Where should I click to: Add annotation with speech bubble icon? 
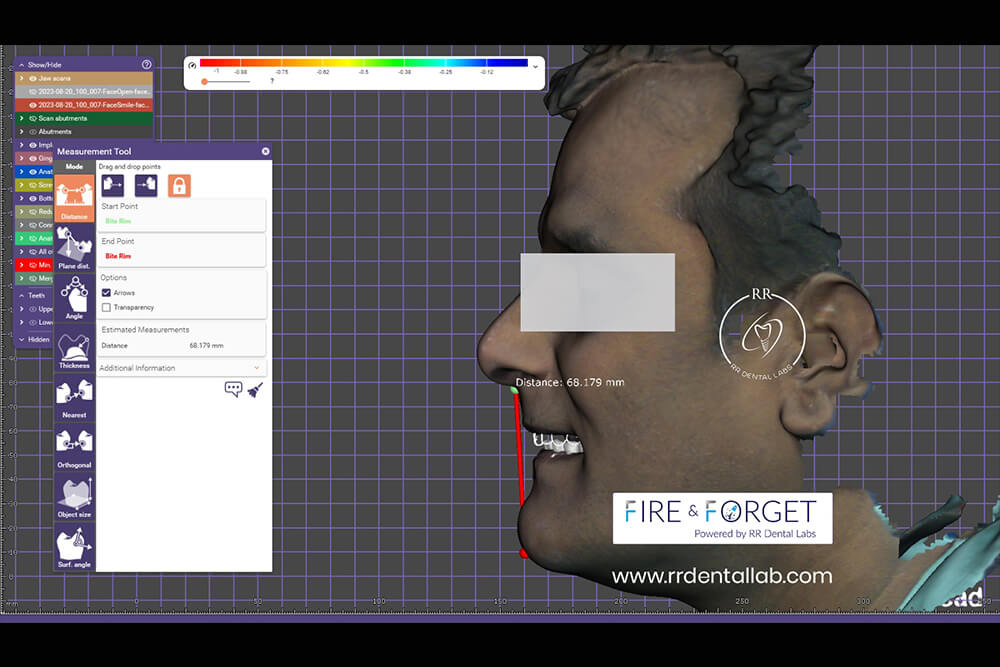(x=233, y=389)
